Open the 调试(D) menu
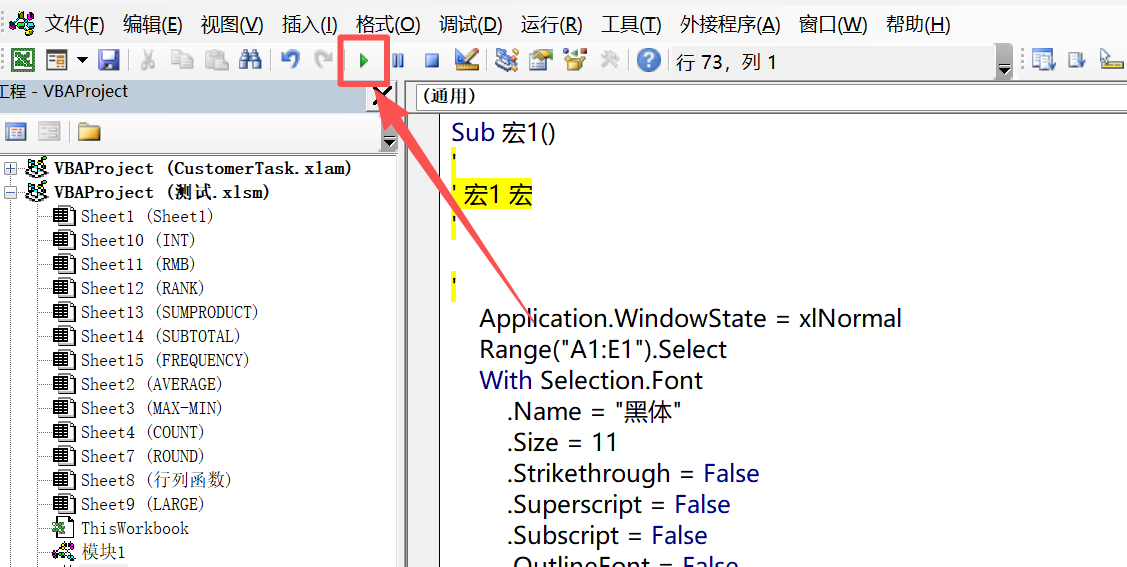The width and height of the screenshot is (1127, 567). coord(470,25)
